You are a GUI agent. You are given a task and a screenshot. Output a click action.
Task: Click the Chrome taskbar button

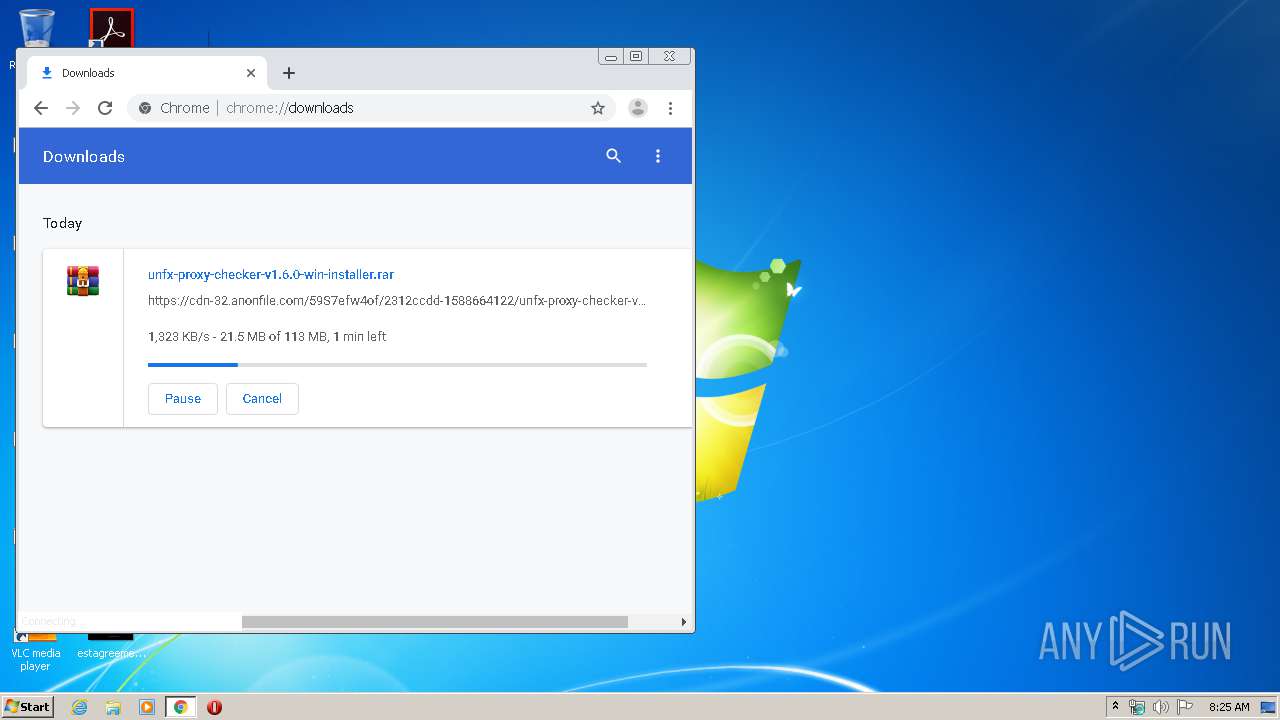click(181, 707)
